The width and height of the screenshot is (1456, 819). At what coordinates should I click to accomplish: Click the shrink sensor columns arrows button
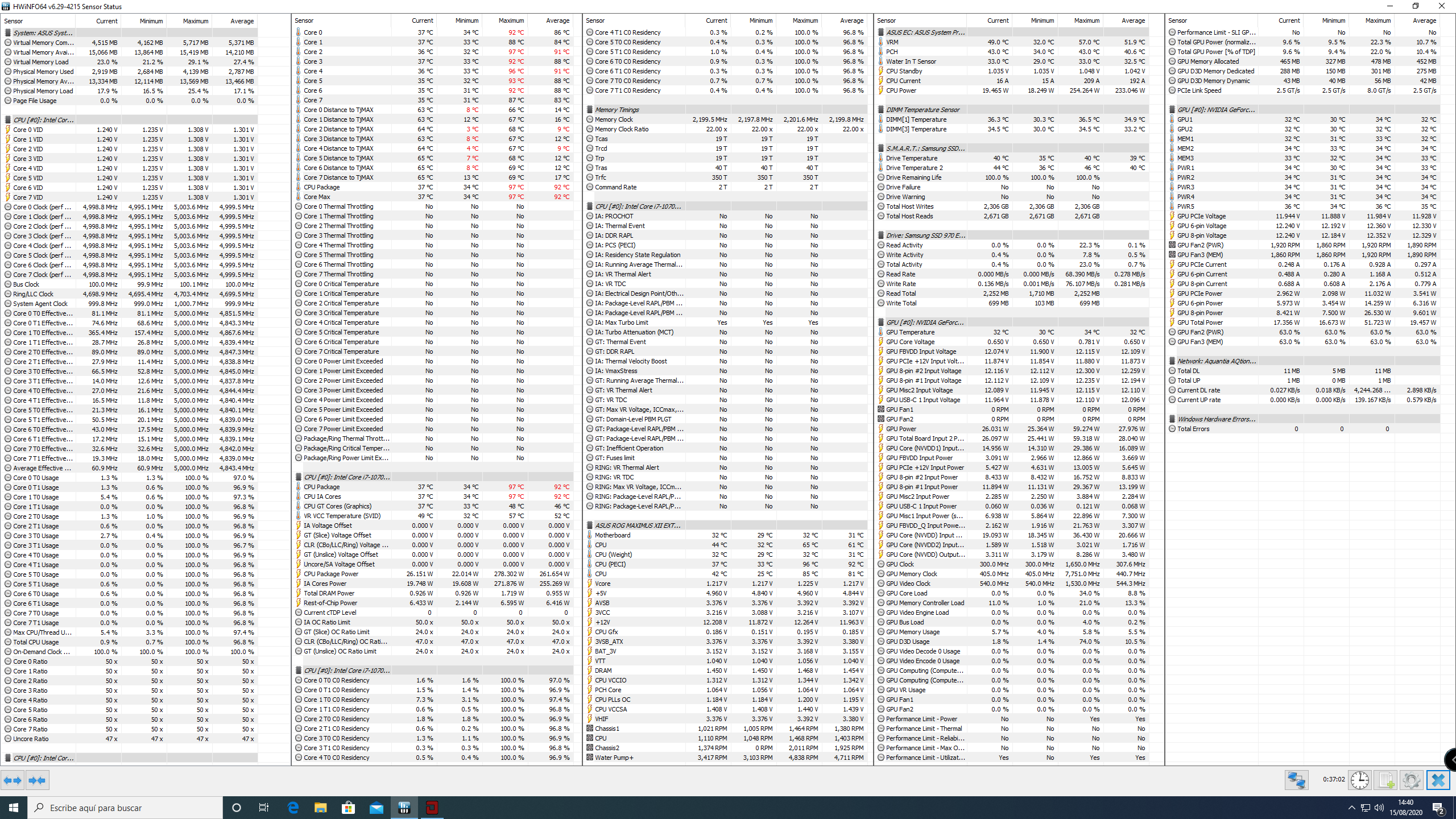38,780
